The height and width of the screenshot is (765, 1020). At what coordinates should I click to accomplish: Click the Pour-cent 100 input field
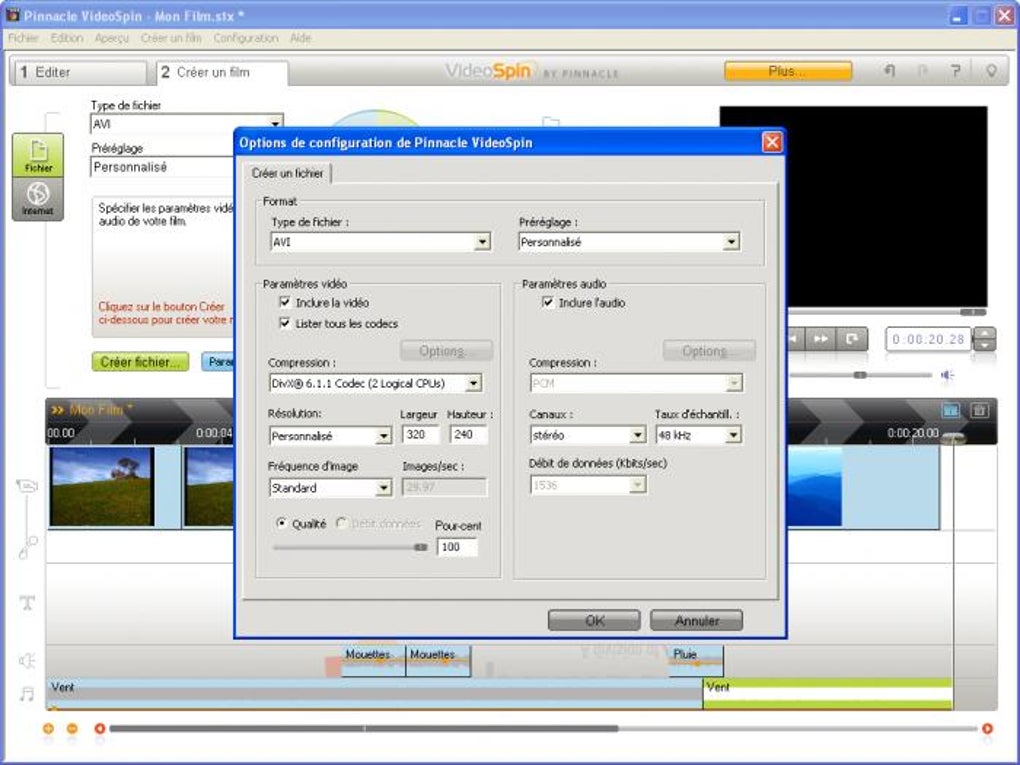pyautogui.click(x=458, y=547)
